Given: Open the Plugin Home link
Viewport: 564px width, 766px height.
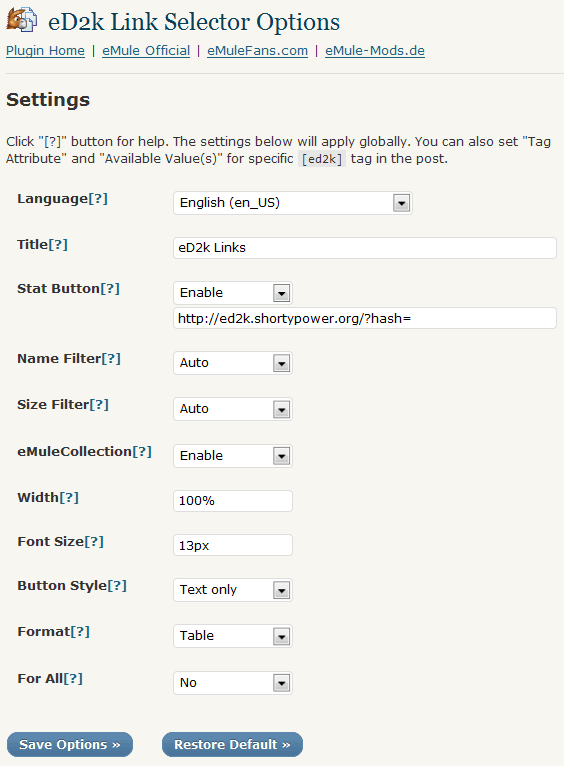Looking at the screenshot, I should point(45,51).
